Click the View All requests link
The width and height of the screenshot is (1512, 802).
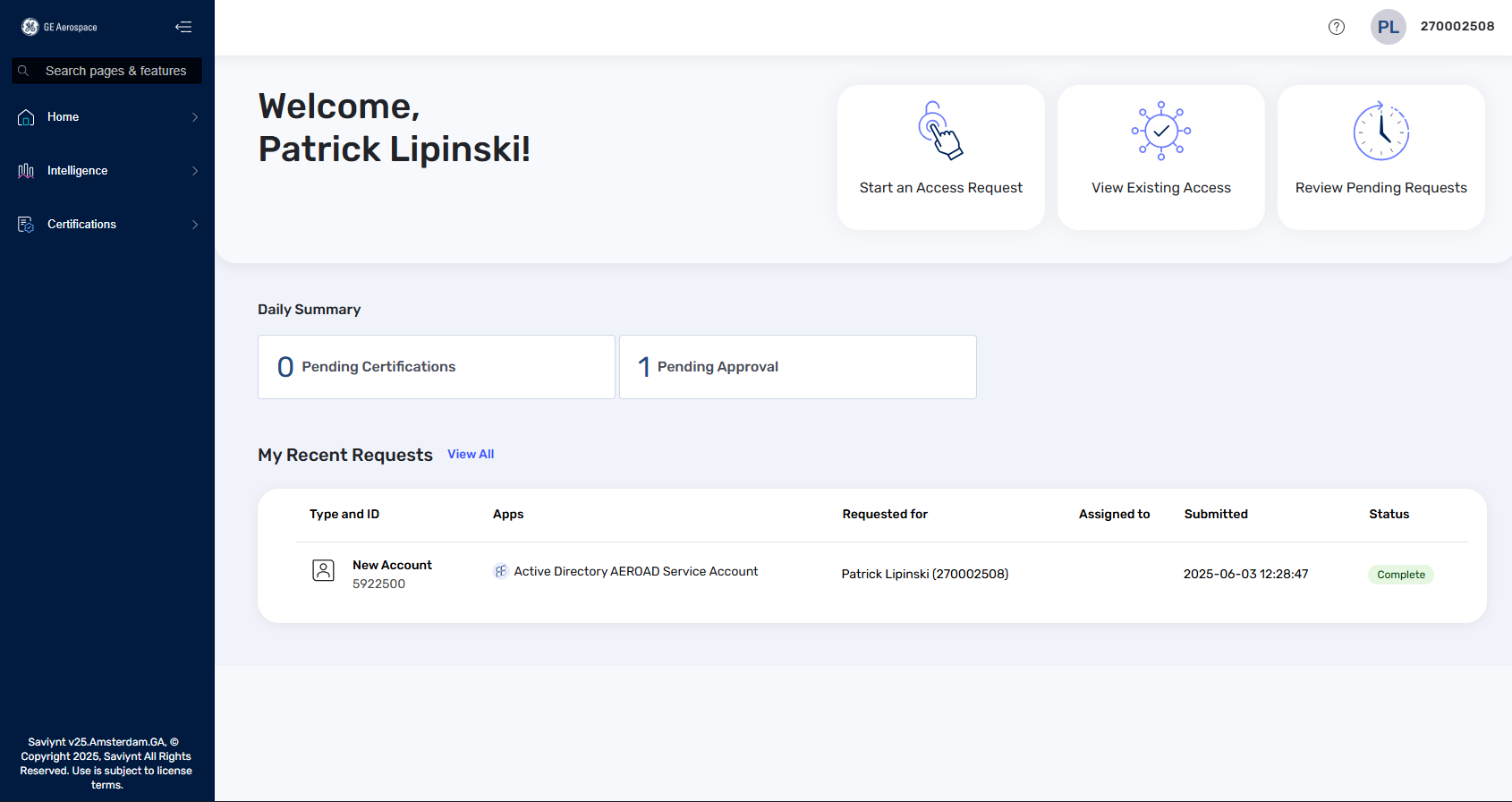471,455
